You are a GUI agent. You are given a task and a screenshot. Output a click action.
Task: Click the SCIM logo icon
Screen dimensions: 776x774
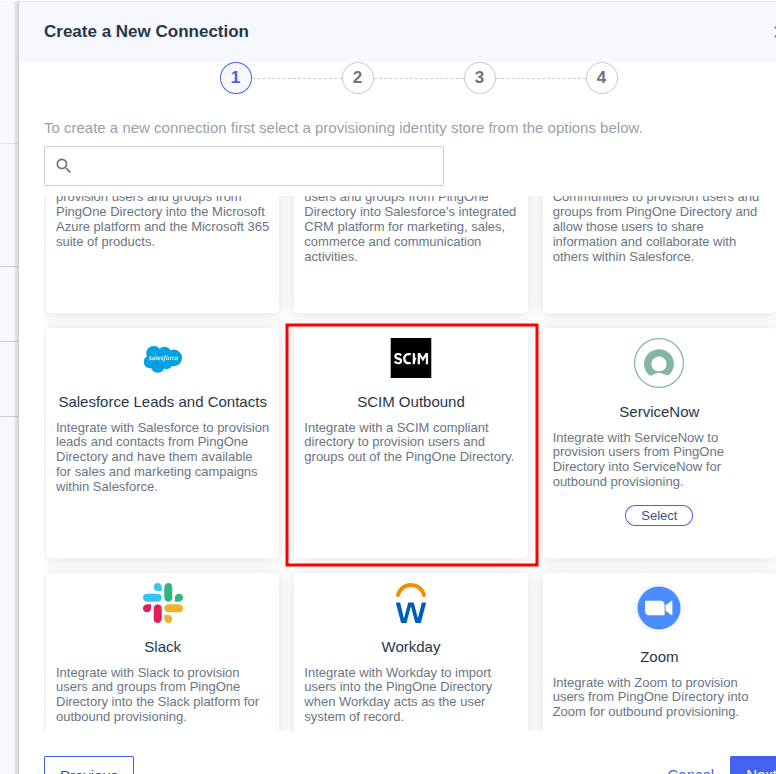[411, 358]
